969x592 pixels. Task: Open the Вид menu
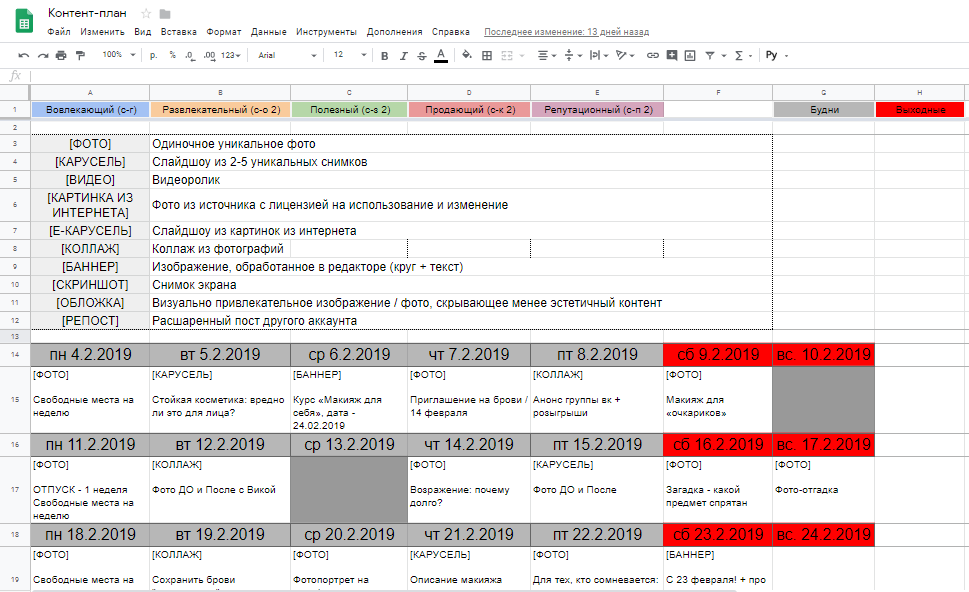143,32
